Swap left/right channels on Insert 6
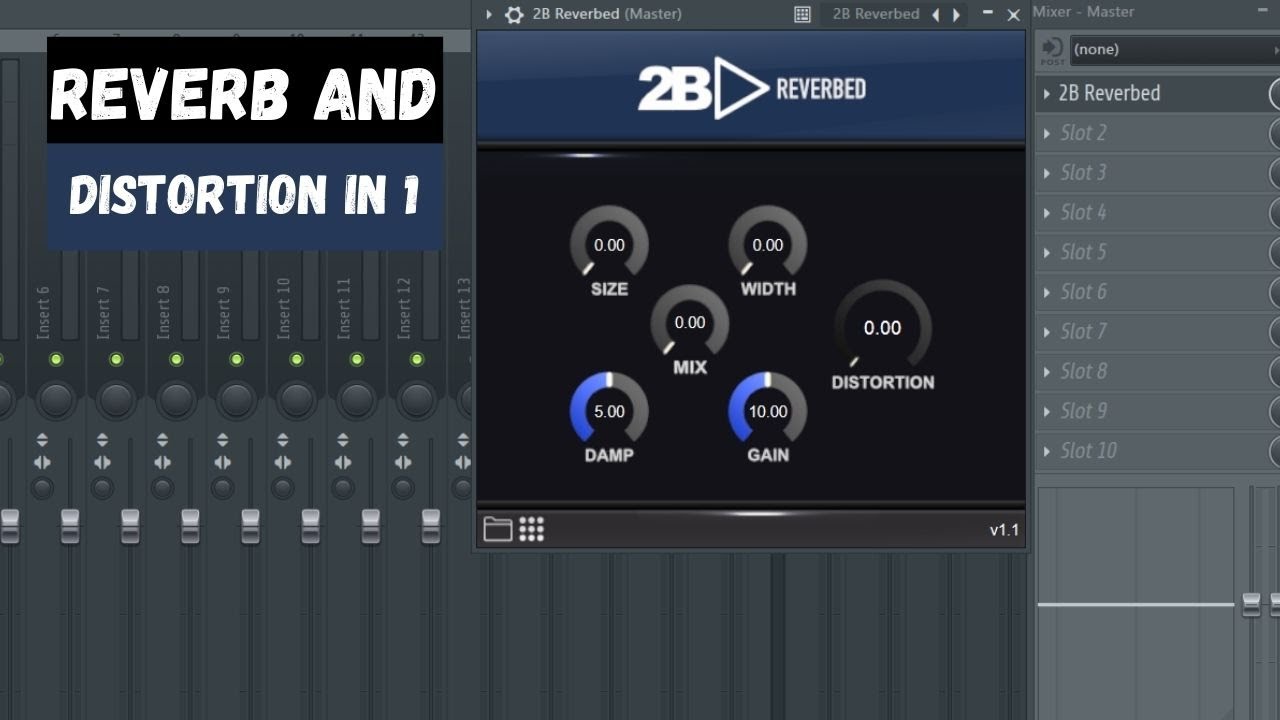The image size is (1280, 720). 42,462
